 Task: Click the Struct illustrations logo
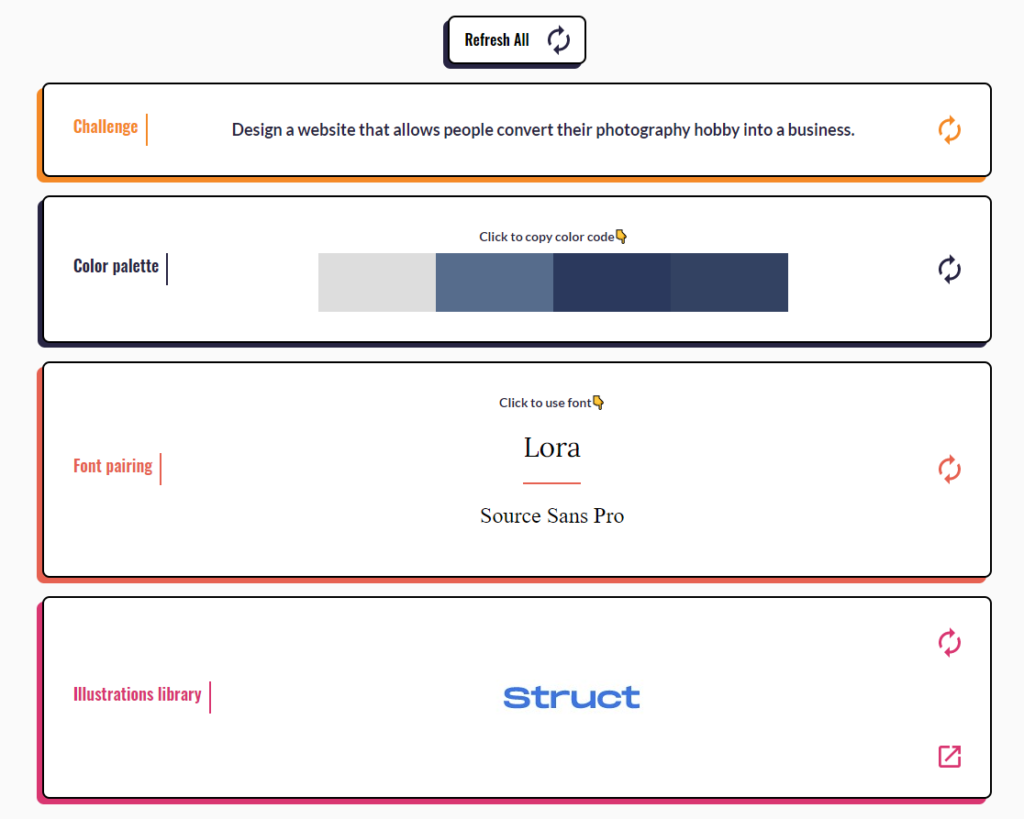[572, 697]
